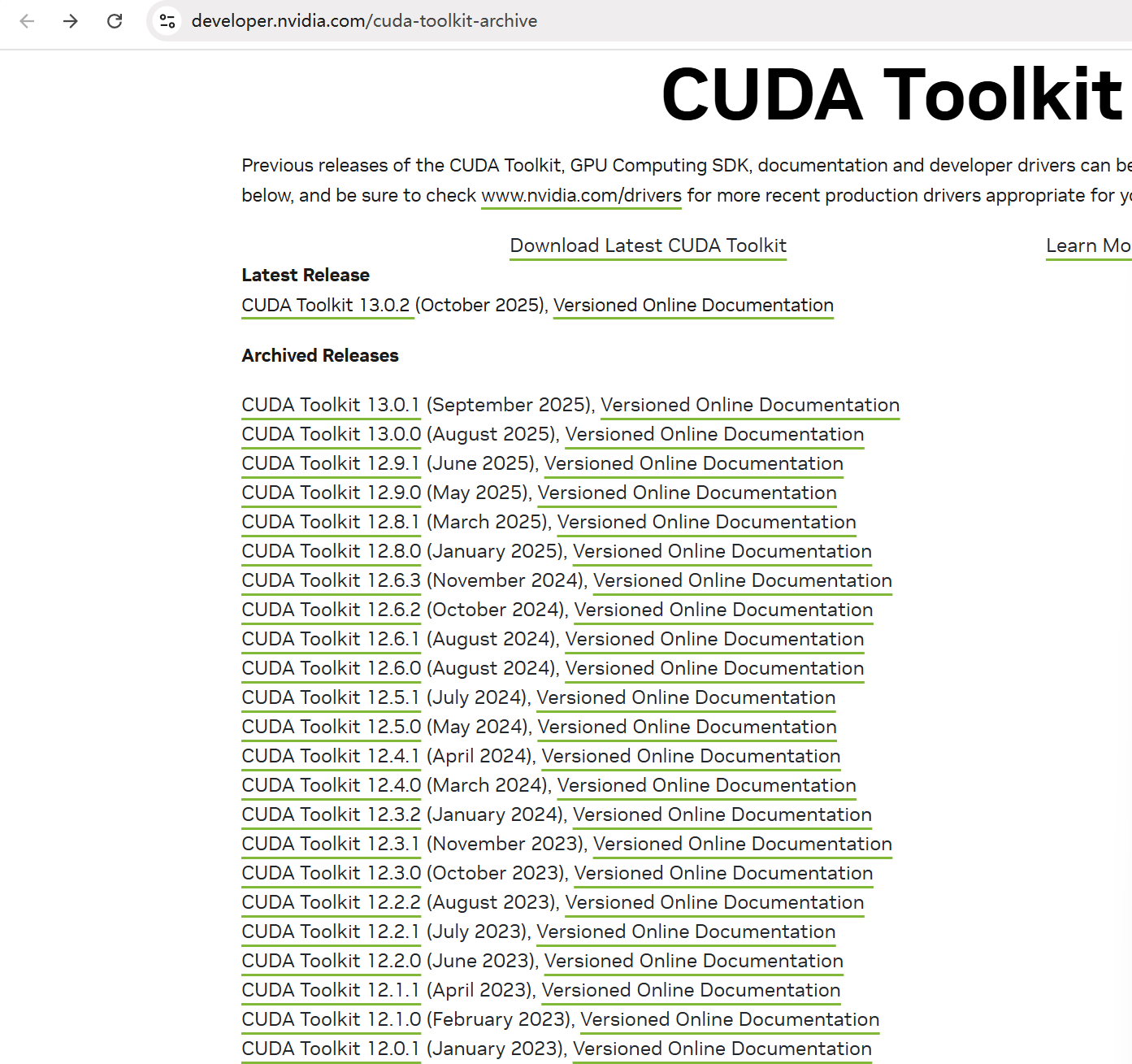The height and width of the screenshot is (1064, 1132).
Task: Open CUDA Toolkit 12.6.3 link
Action: 331,581
